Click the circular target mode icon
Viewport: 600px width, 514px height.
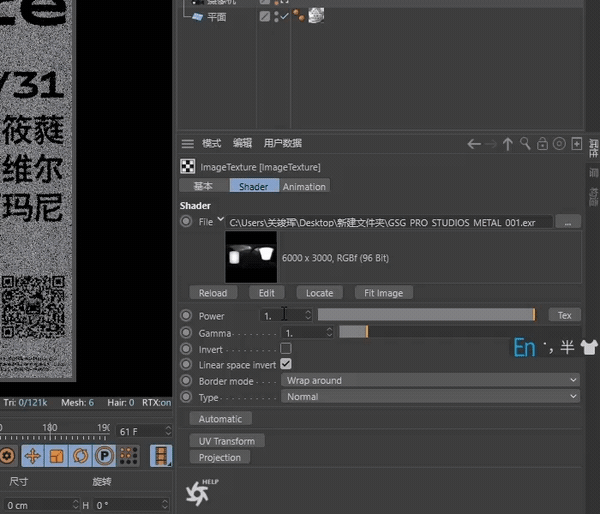[559, 144]
